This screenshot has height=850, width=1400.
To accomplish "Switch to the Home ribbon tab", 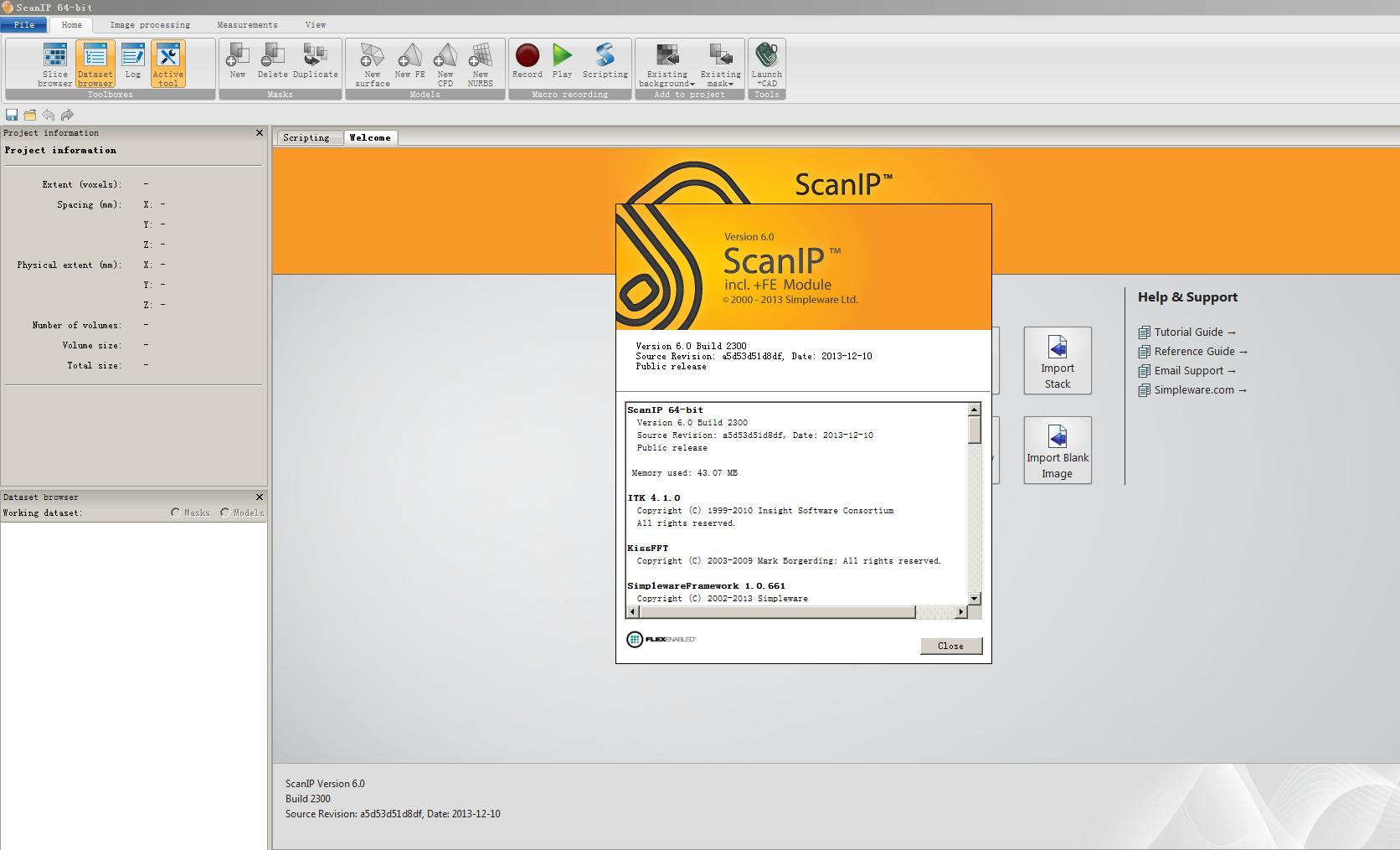I will pyautogui.click(x=72, y=25).
